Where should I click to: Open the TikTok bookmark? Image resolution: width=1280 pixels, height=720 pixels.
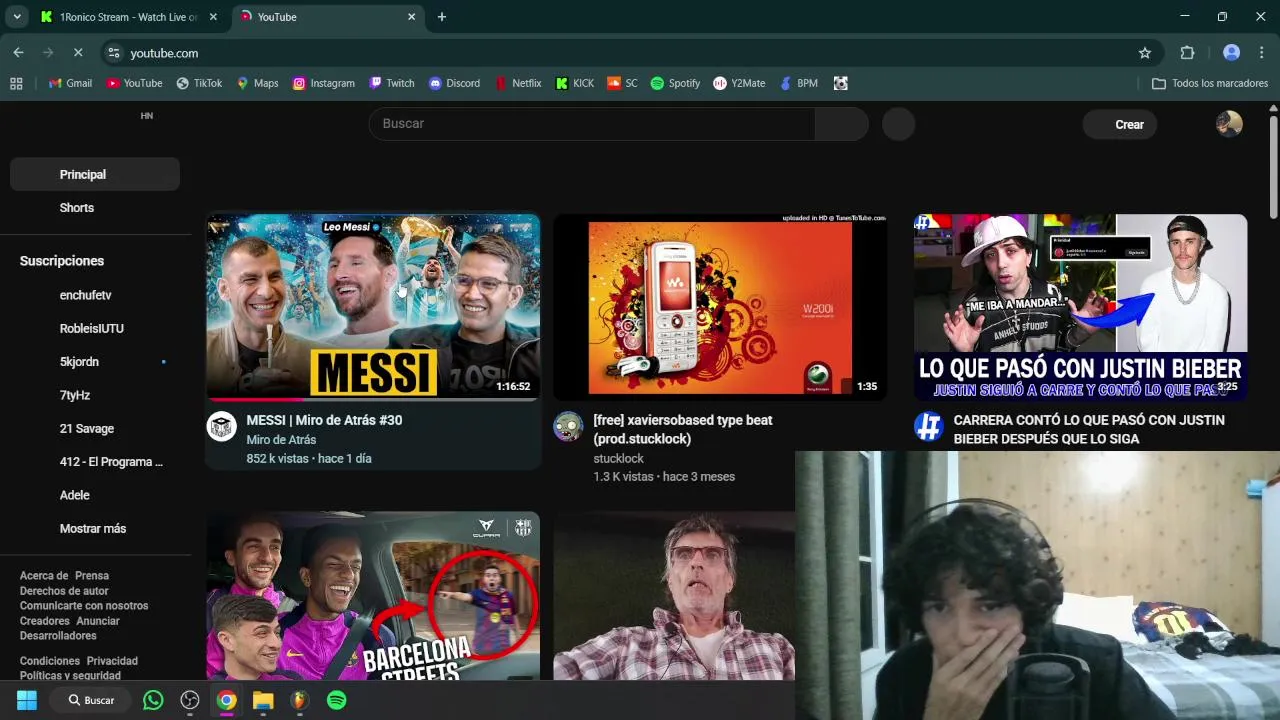(199, 83)
